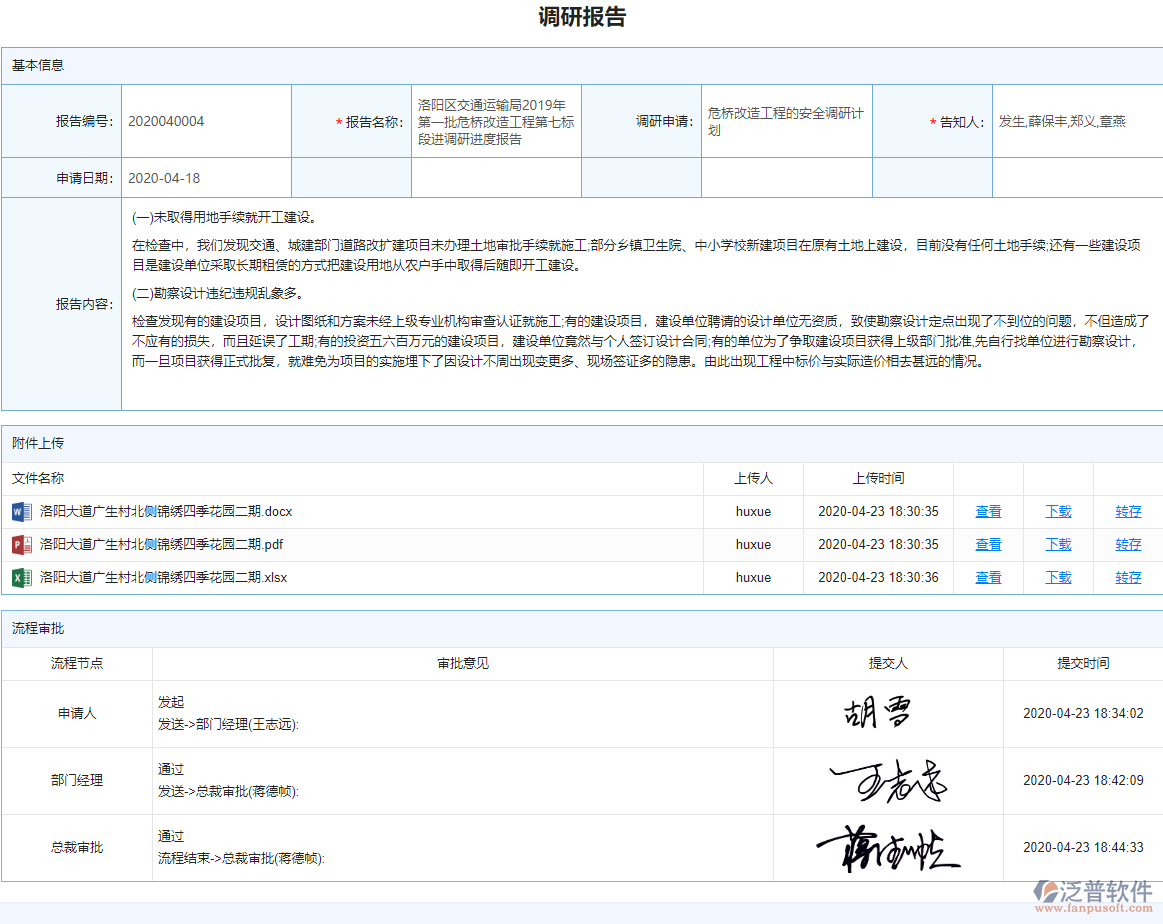Collapse the 流程审批 section header

click(x=38, y=629)
